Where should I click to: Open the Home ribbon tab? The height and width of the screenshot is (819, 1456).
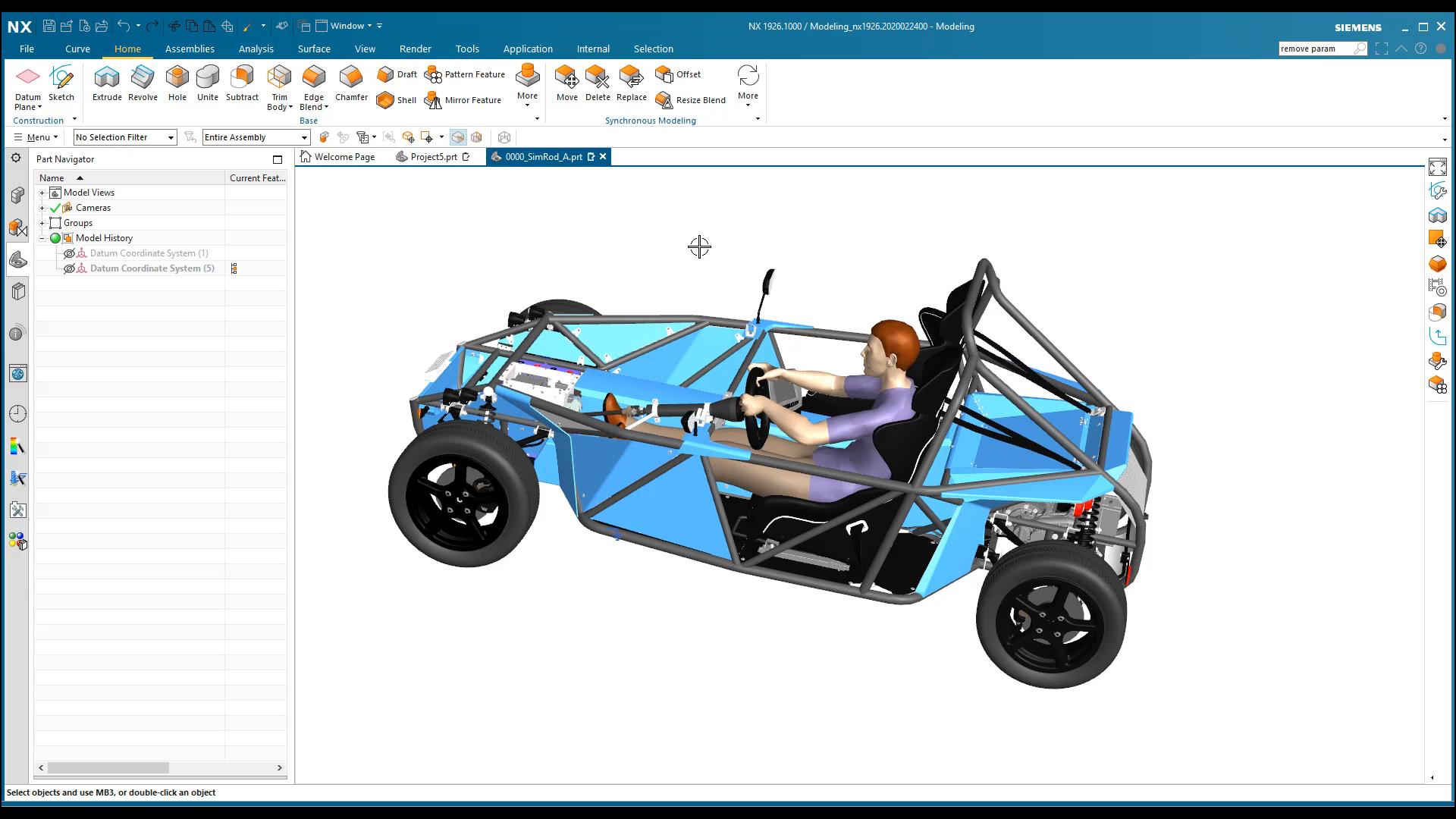[x=127, y=48]
